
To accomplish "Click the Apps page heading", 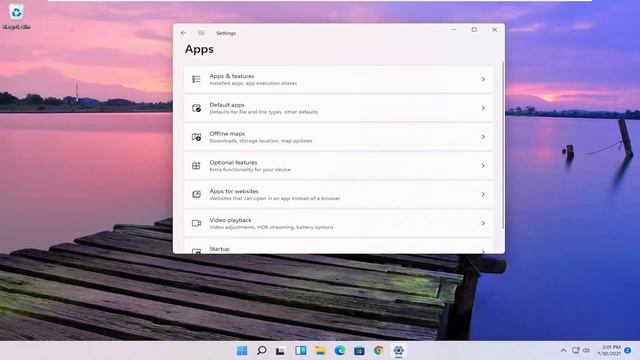I will (x=199, y=49).
